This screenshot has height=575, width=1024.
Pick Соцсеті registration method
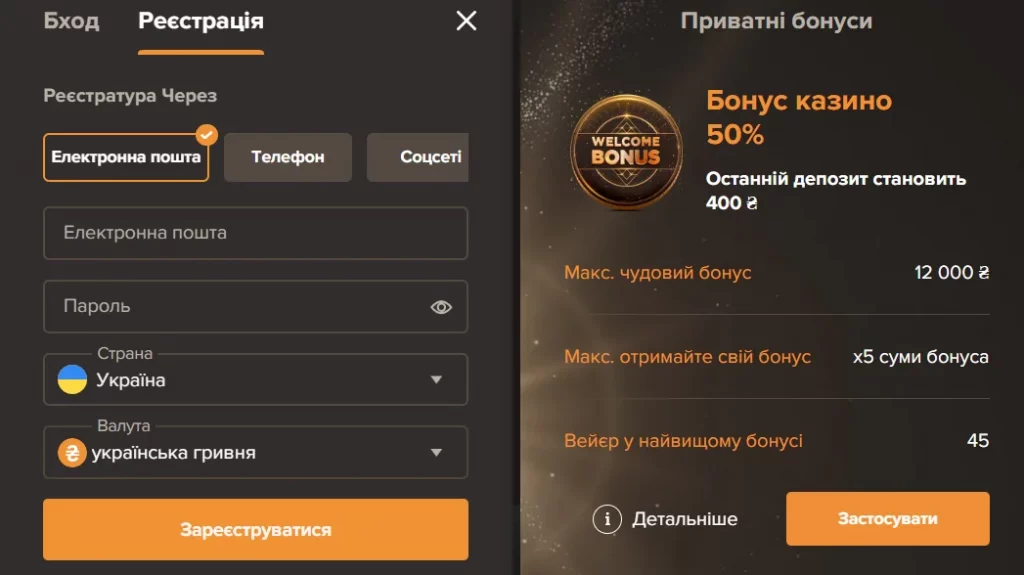point(418,157)
